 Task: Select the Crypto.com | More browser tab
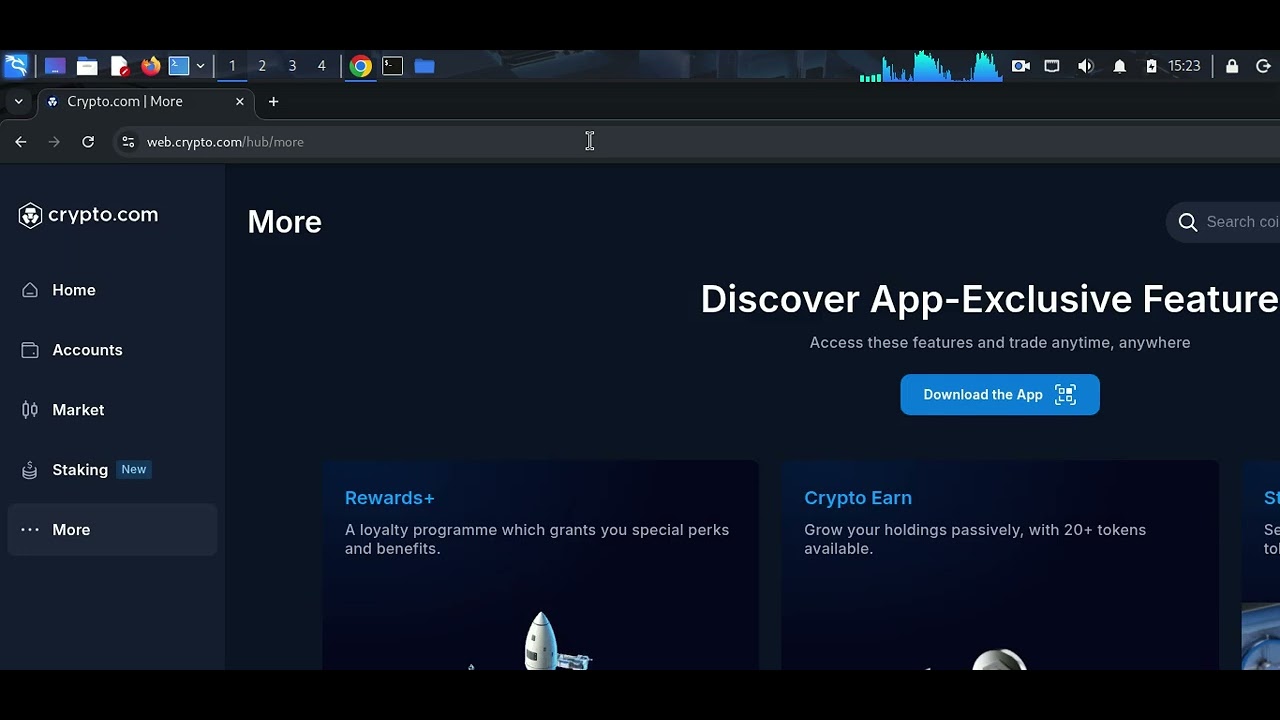point(146,102)
